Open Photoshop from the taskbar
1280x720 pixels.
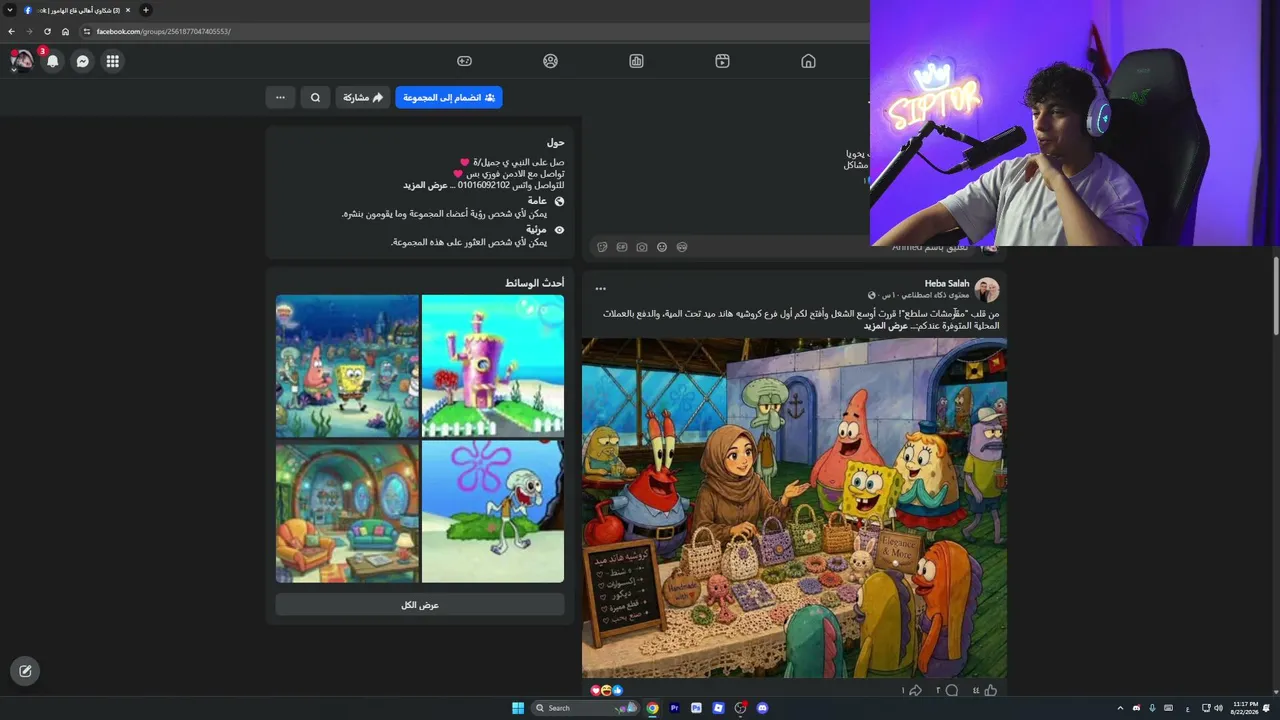[x=696, y=708]
